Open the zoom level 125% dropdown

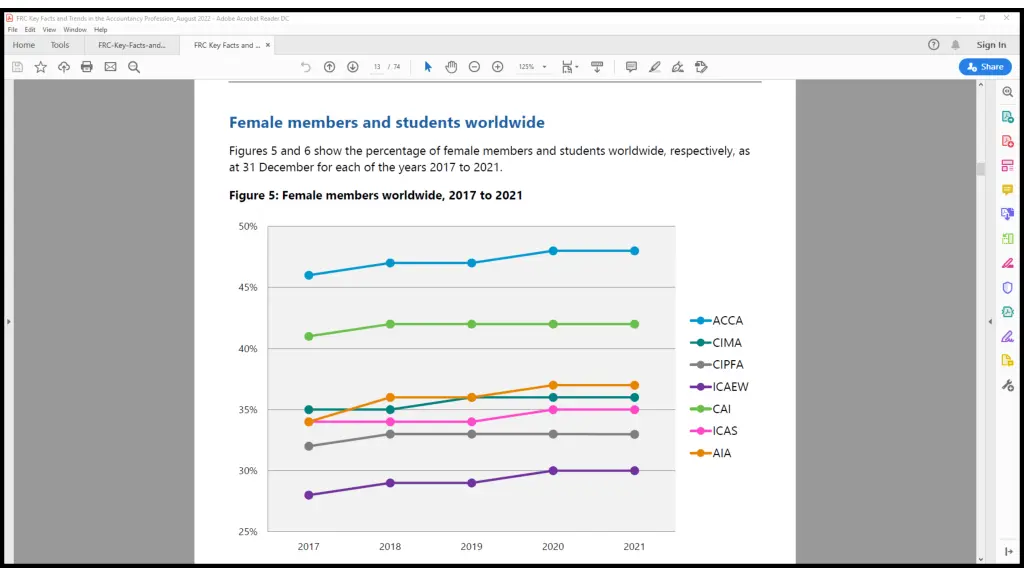pyautogui.click(x=532, y=67)
